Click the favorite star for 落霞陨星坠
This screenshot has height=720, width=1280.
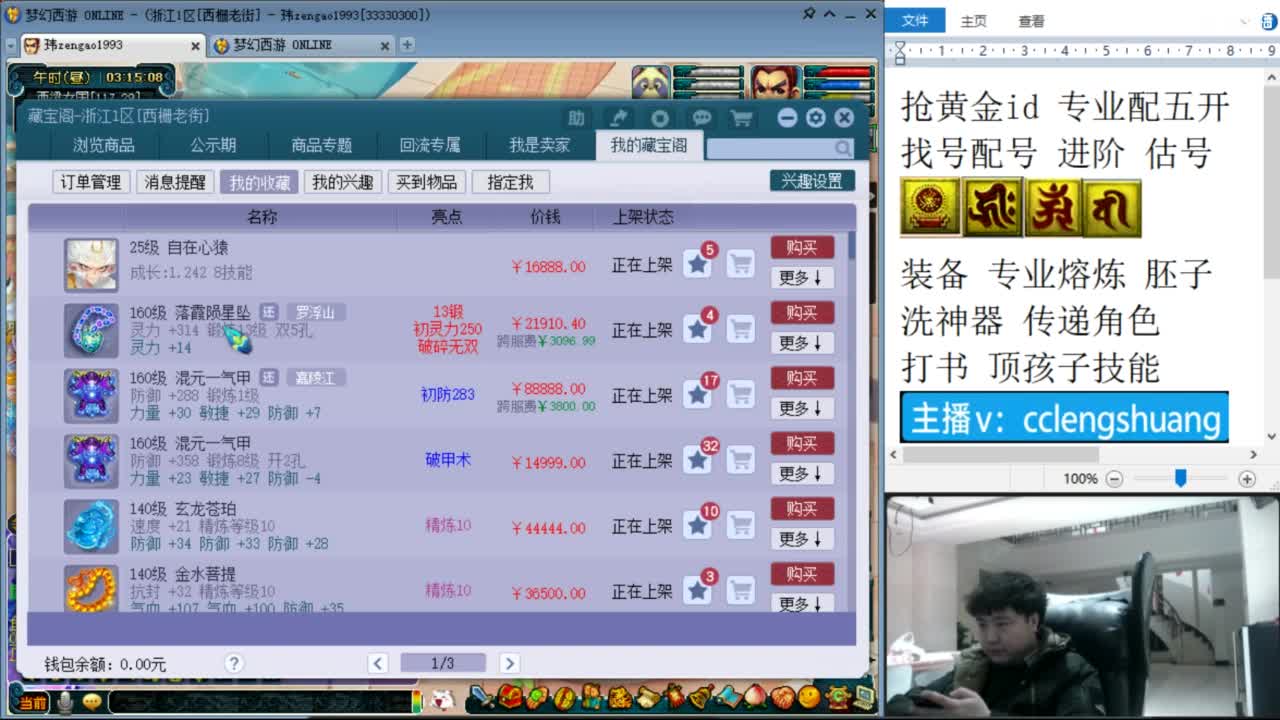697,329
